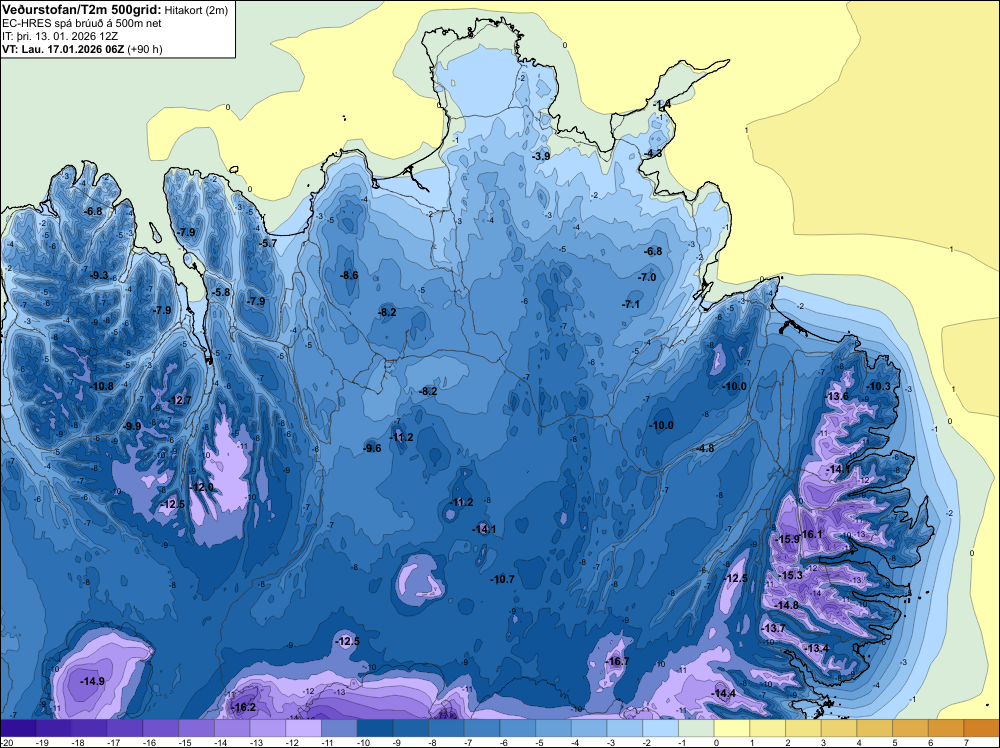1000x748 pixels.
Task: Select the -16.2 temperature label
Action: (x=243, y=707)
